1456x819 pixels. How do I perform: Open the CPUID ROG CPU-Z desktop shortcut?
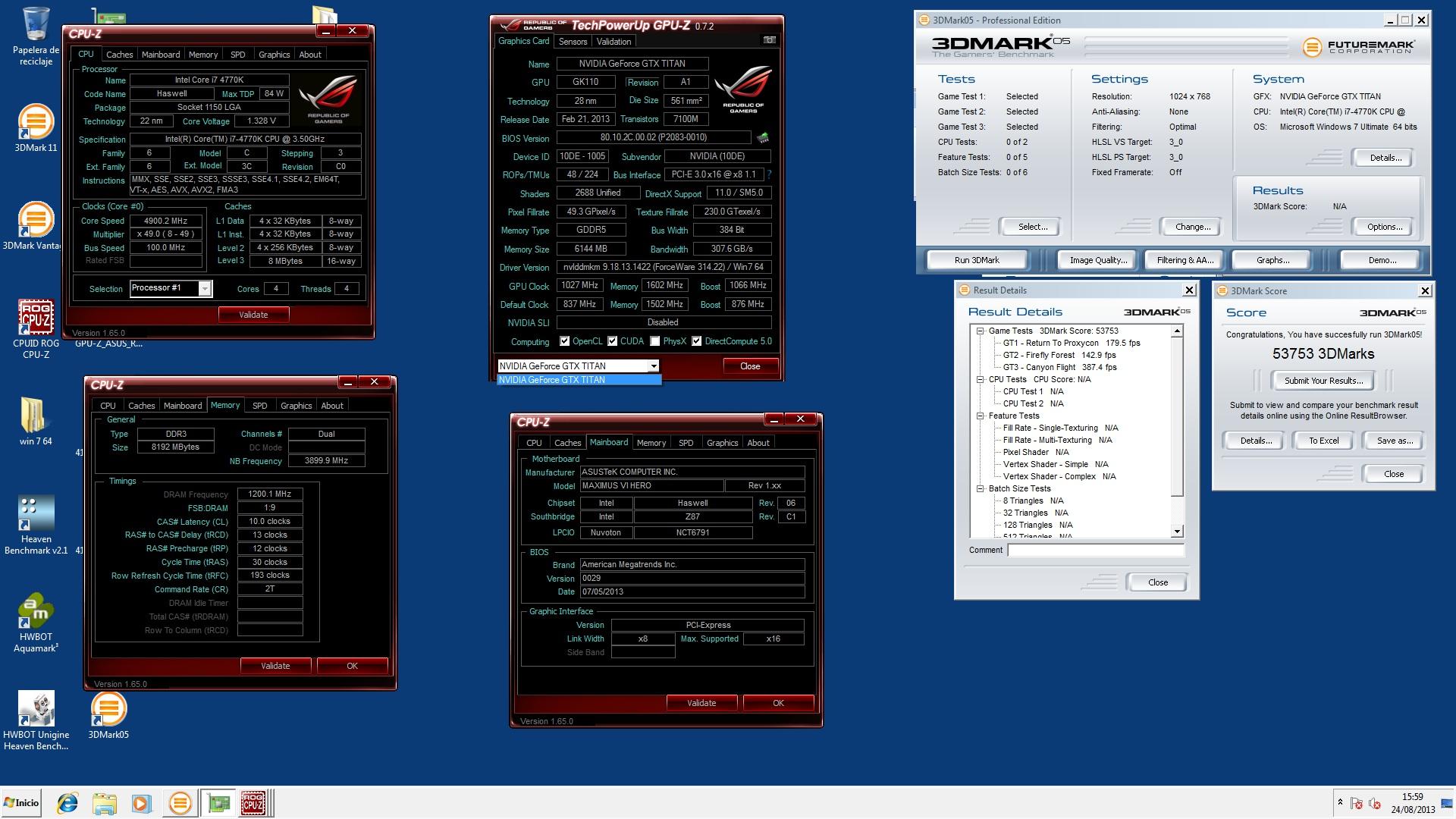point(36,328)
